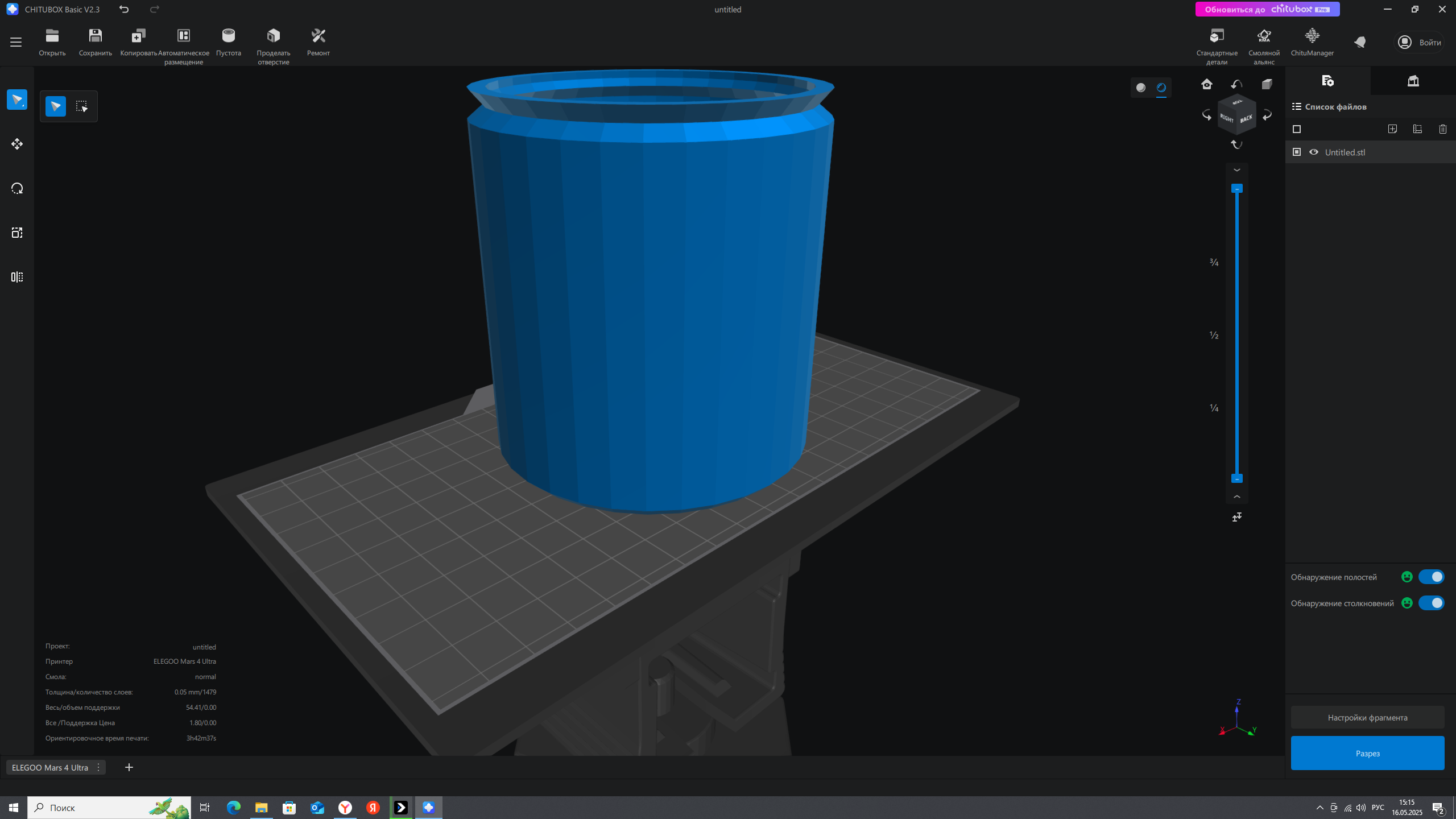Screen dimensions: 1456x819
Task: Open the notifications bell icon
Action: [1360, 42]
